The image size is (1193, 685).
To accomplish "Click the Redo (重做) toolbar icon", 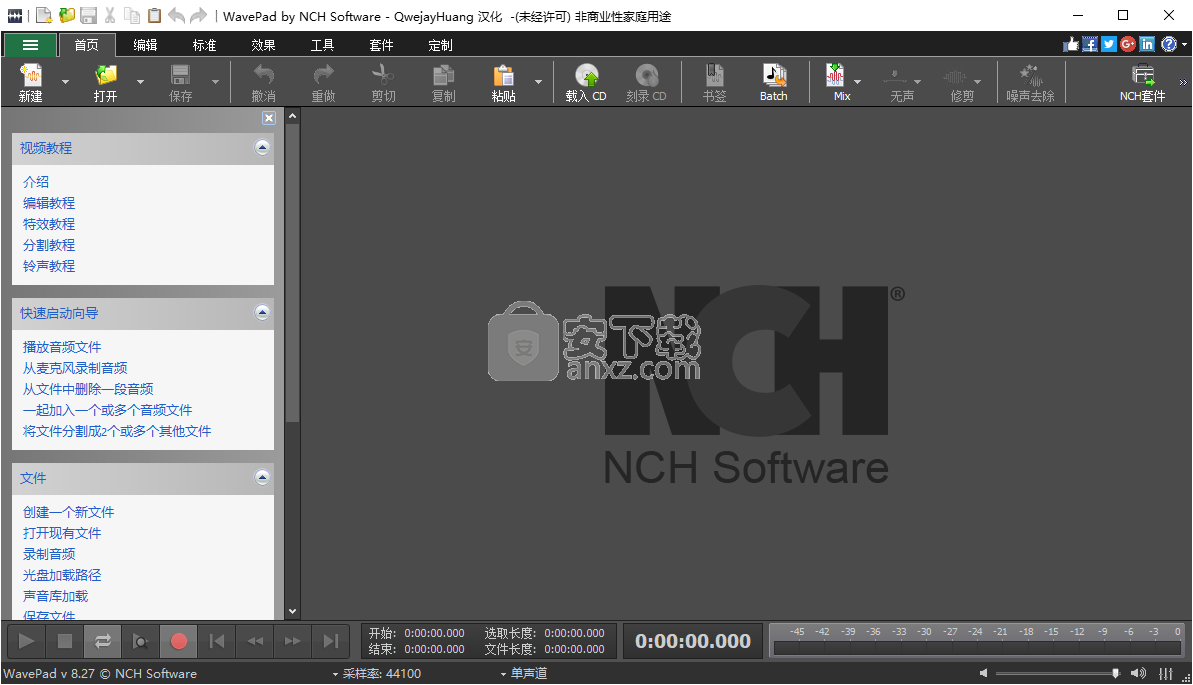I will pyautogui.click(x=323, y=76).
